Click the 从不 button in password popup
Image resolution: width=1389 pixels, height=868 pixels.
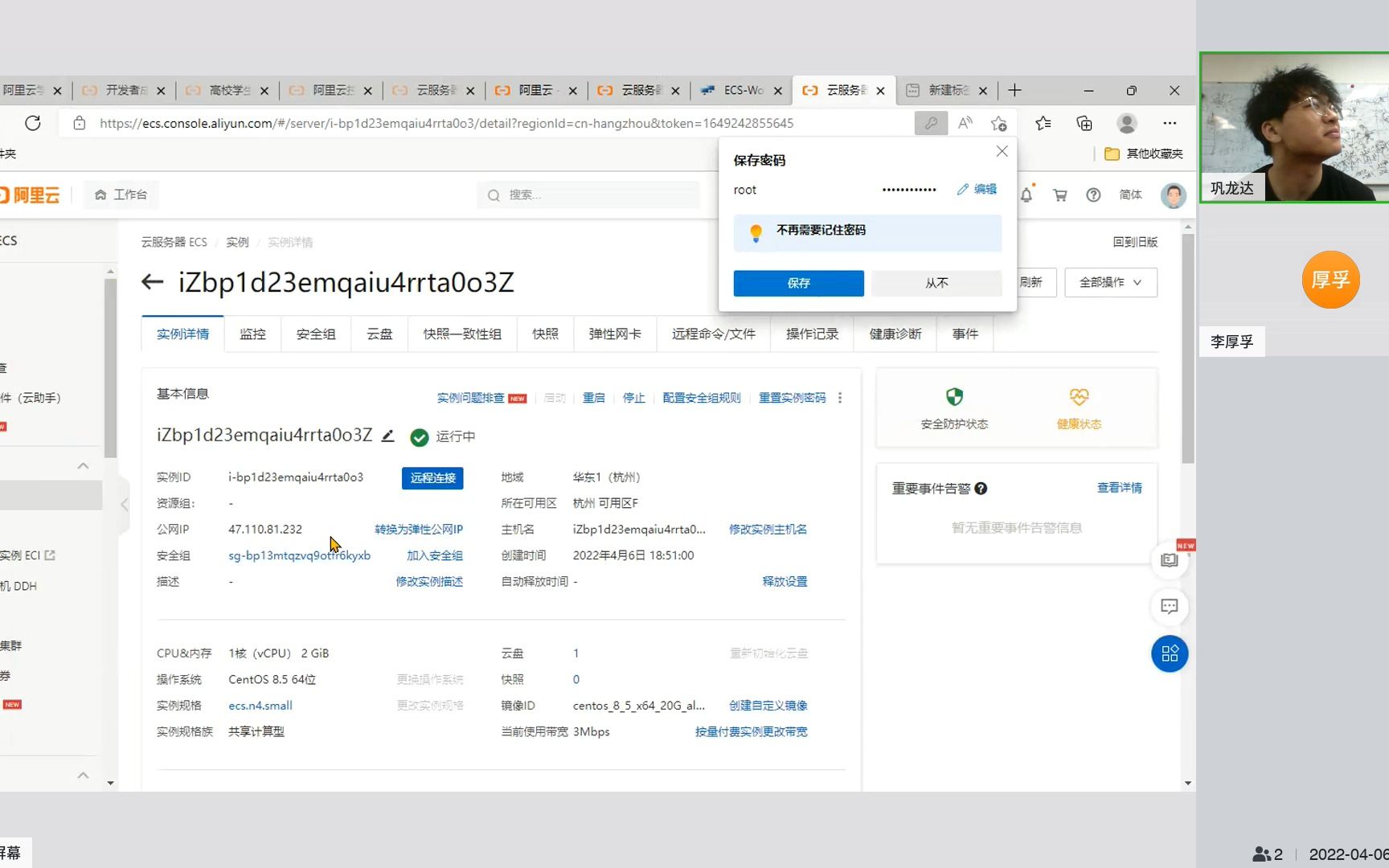click(936, 283)
